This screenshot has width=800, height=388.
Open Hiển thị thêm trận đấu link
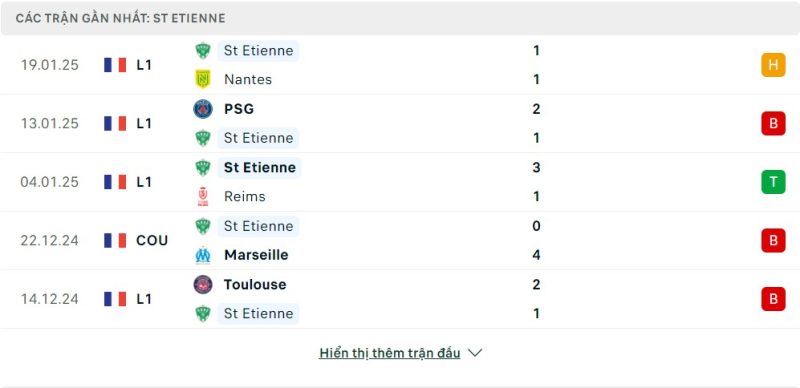[389, 353]
